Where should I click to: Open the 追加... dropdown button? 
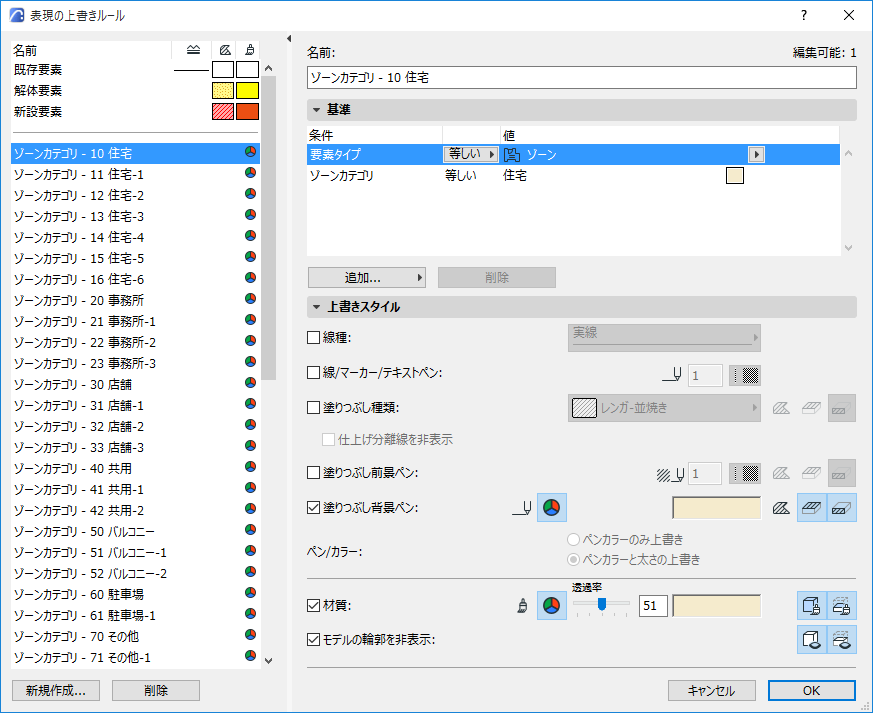pyautogui.click(x=367, y=277)
